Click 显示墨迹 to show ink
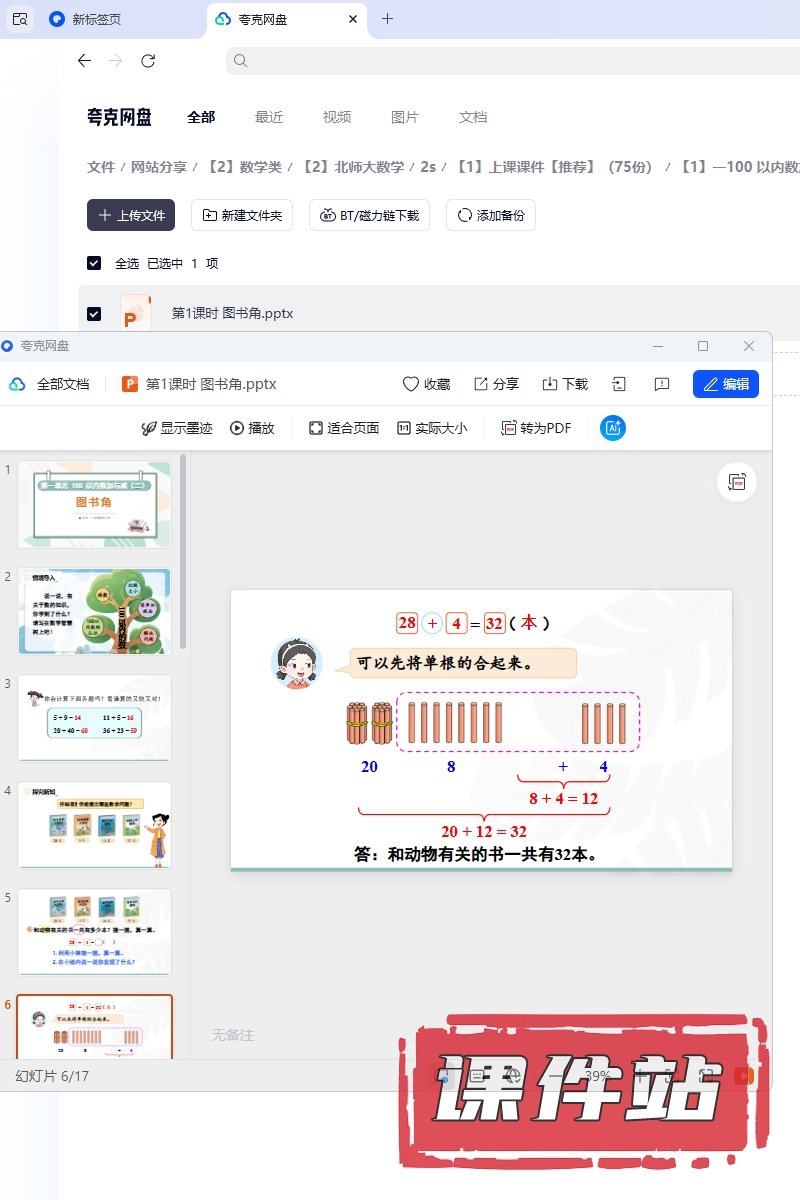 pos(177,428)
